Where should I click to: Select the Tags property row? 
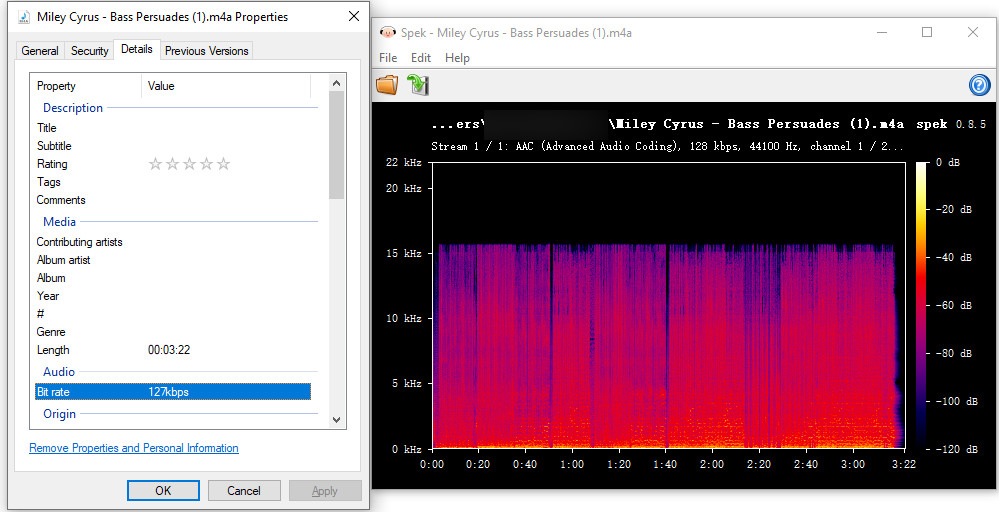click(x=173, y=182)
